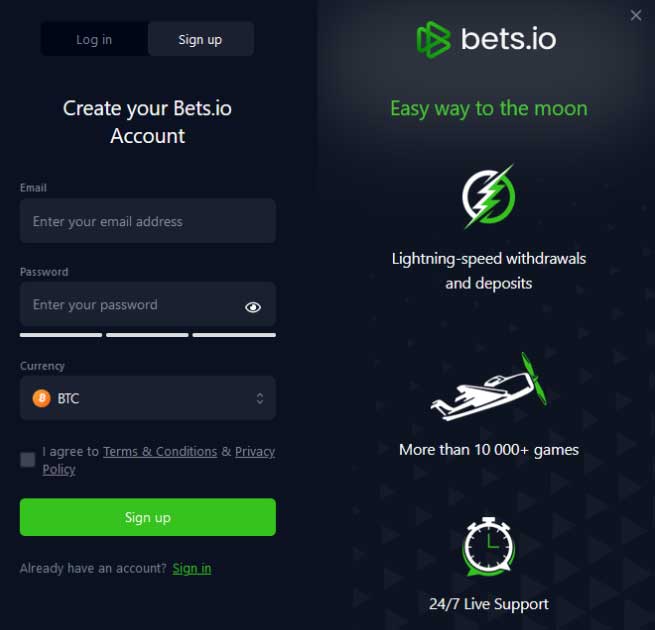Viewport: 655px width, 630px height.
Task: Open the Privacy Policy link
Action: coord(254,452)
